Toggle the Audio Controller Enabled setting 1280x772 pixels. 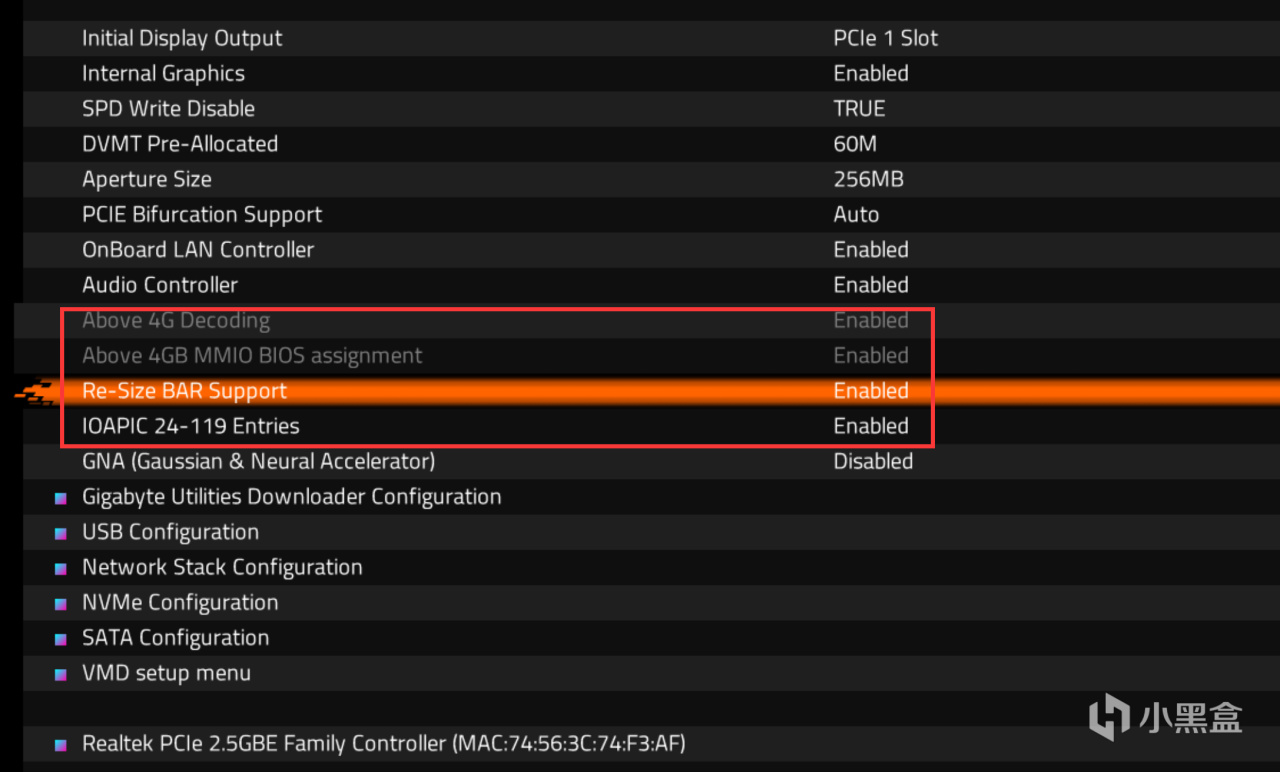click(x=870, y=285)
